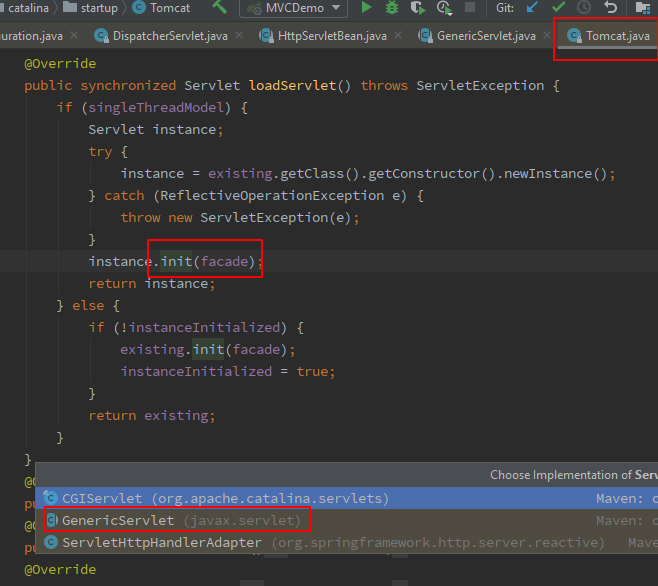
Task: Start debugging with the bug icon
Action: coord(392,8)
